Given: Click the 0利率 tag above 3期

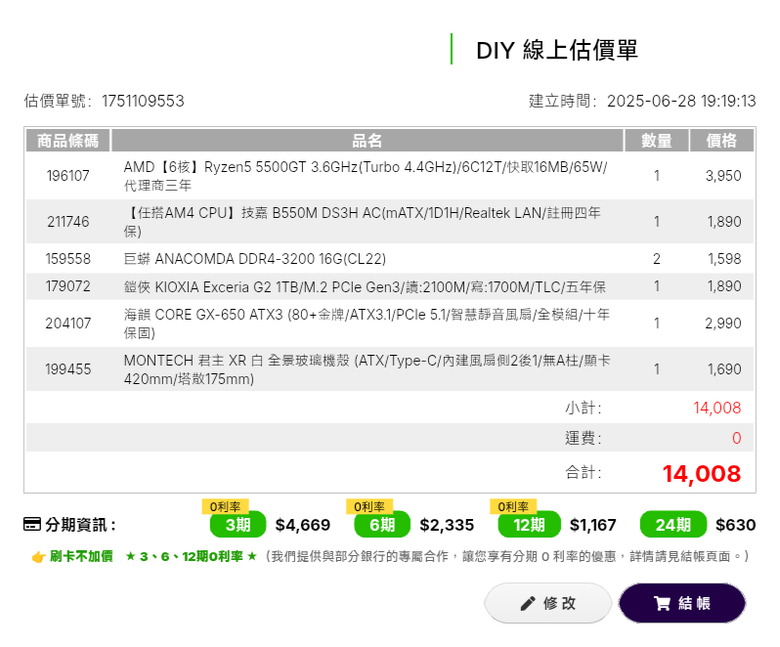Looking at the screenshot, I should 225,506.
